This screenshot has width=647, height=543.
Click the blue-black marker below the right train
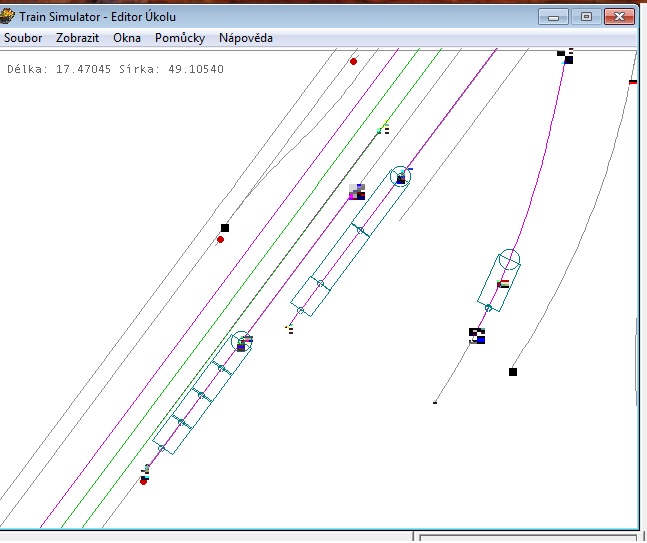click(477, 335)
